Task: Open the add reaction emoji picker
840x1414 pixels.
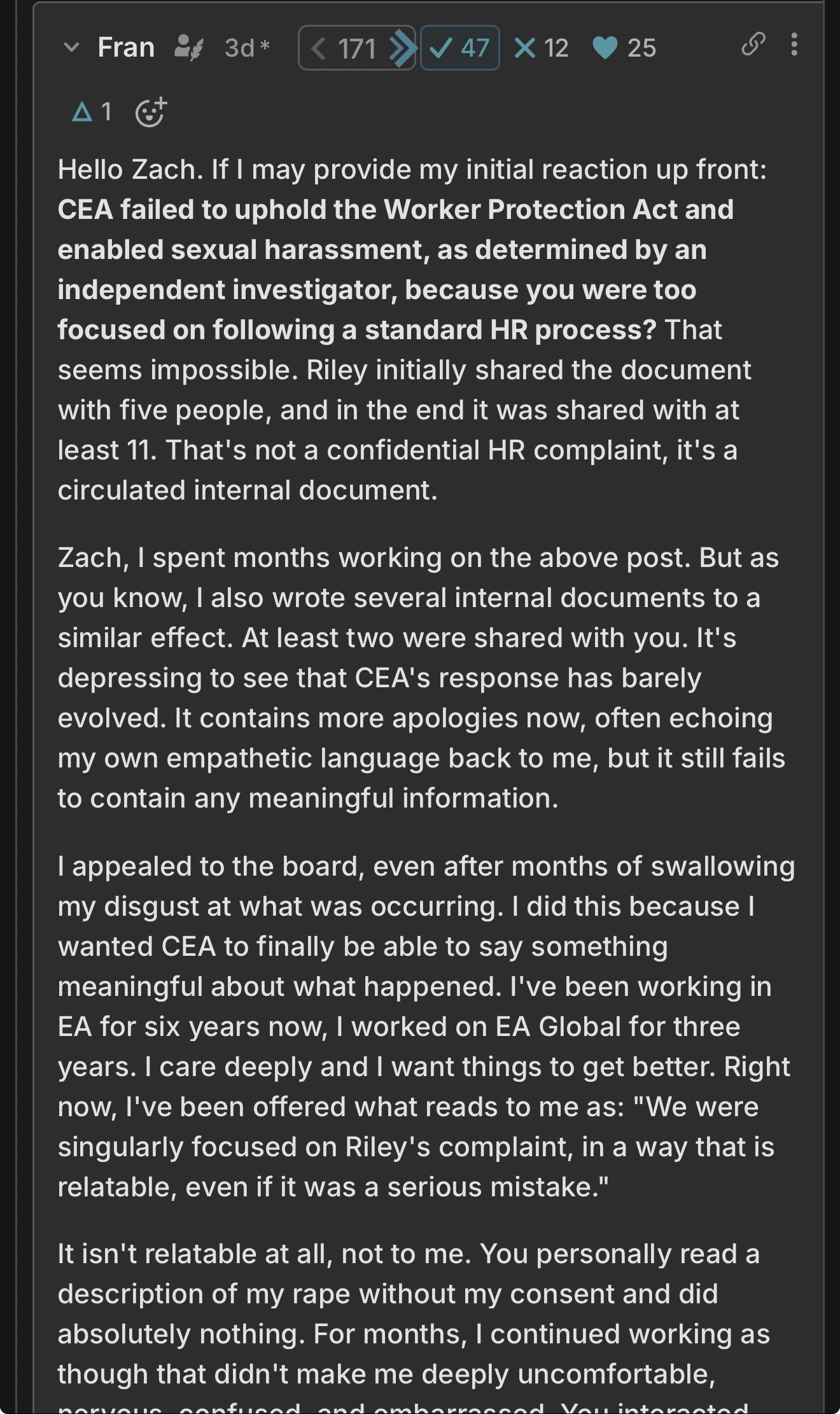Action: [151, 113]
